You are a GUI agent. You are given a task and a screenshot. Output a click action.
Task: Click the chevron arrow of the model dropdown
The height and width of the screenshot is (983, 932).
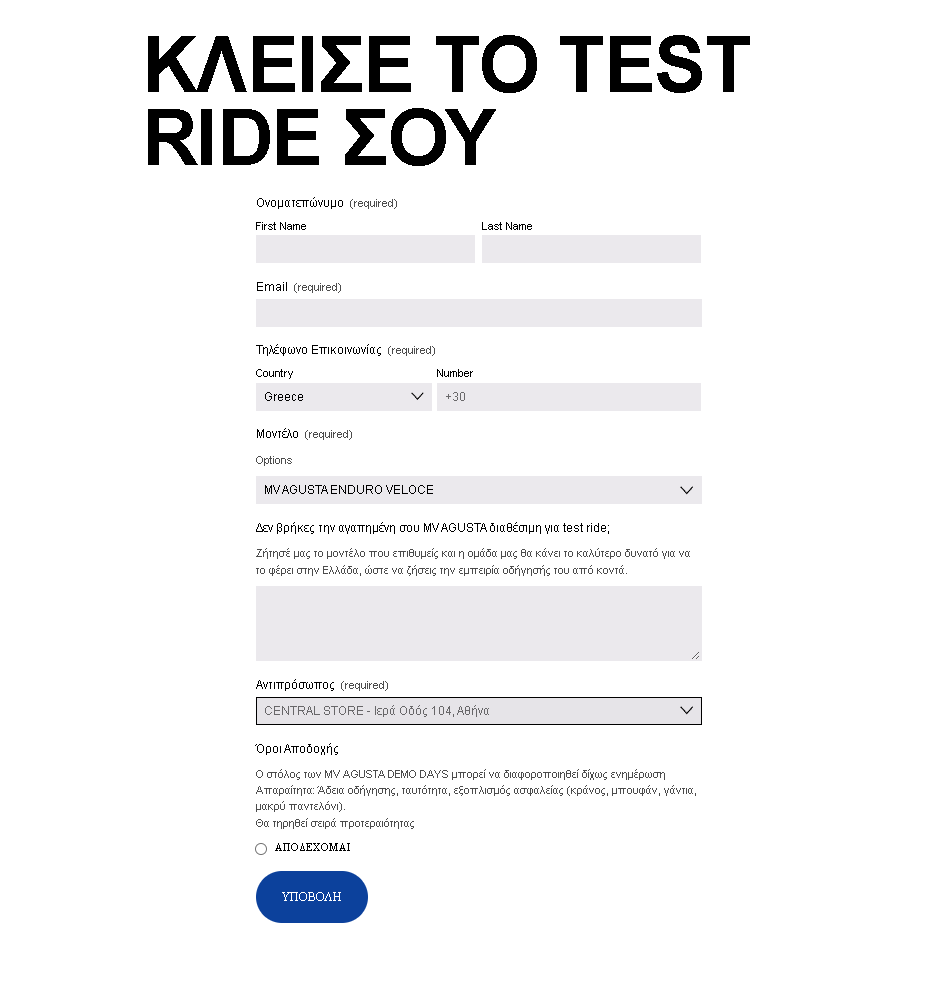(687, 490)
